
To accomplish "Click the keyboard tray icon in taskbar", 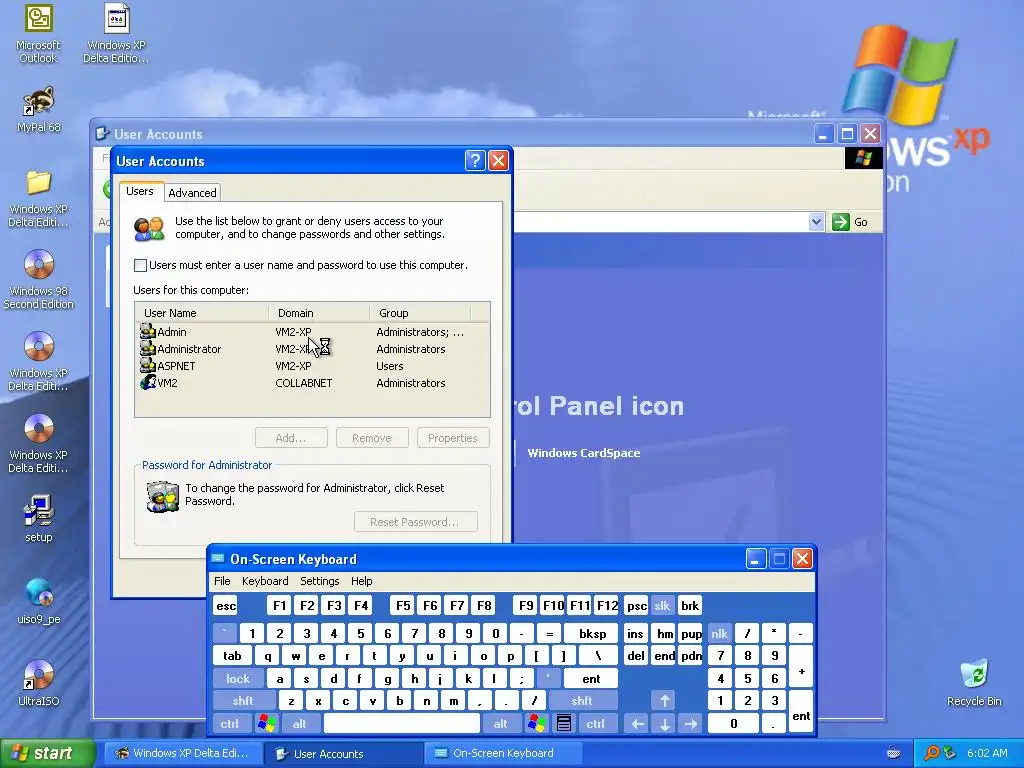I will pos(893,753).
